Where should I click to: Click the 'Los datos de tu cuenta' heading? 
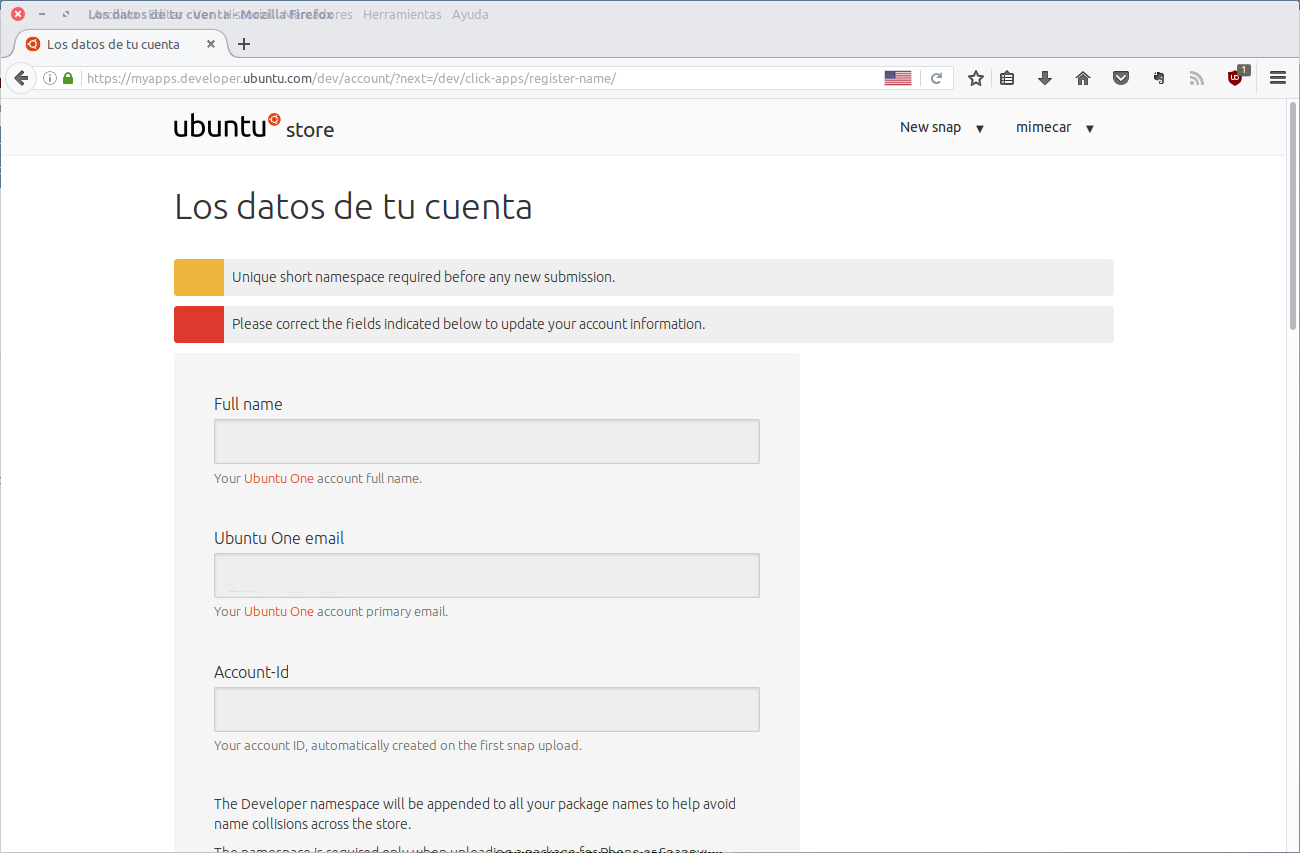(x=353, y=207)
